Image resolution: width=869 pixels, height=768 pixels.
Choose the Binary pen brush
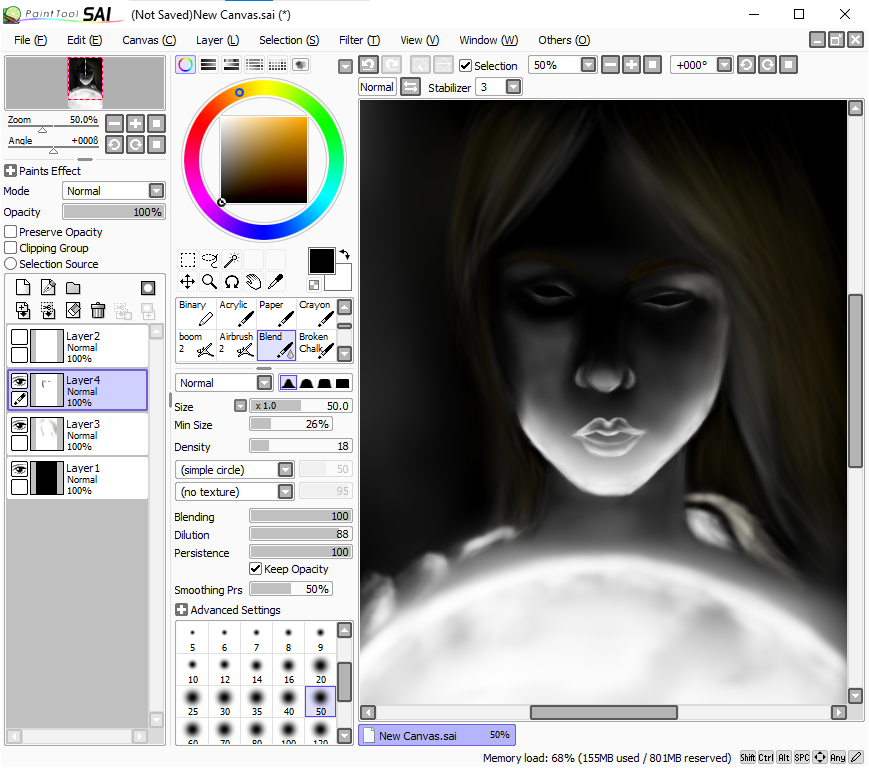[196, 313]
